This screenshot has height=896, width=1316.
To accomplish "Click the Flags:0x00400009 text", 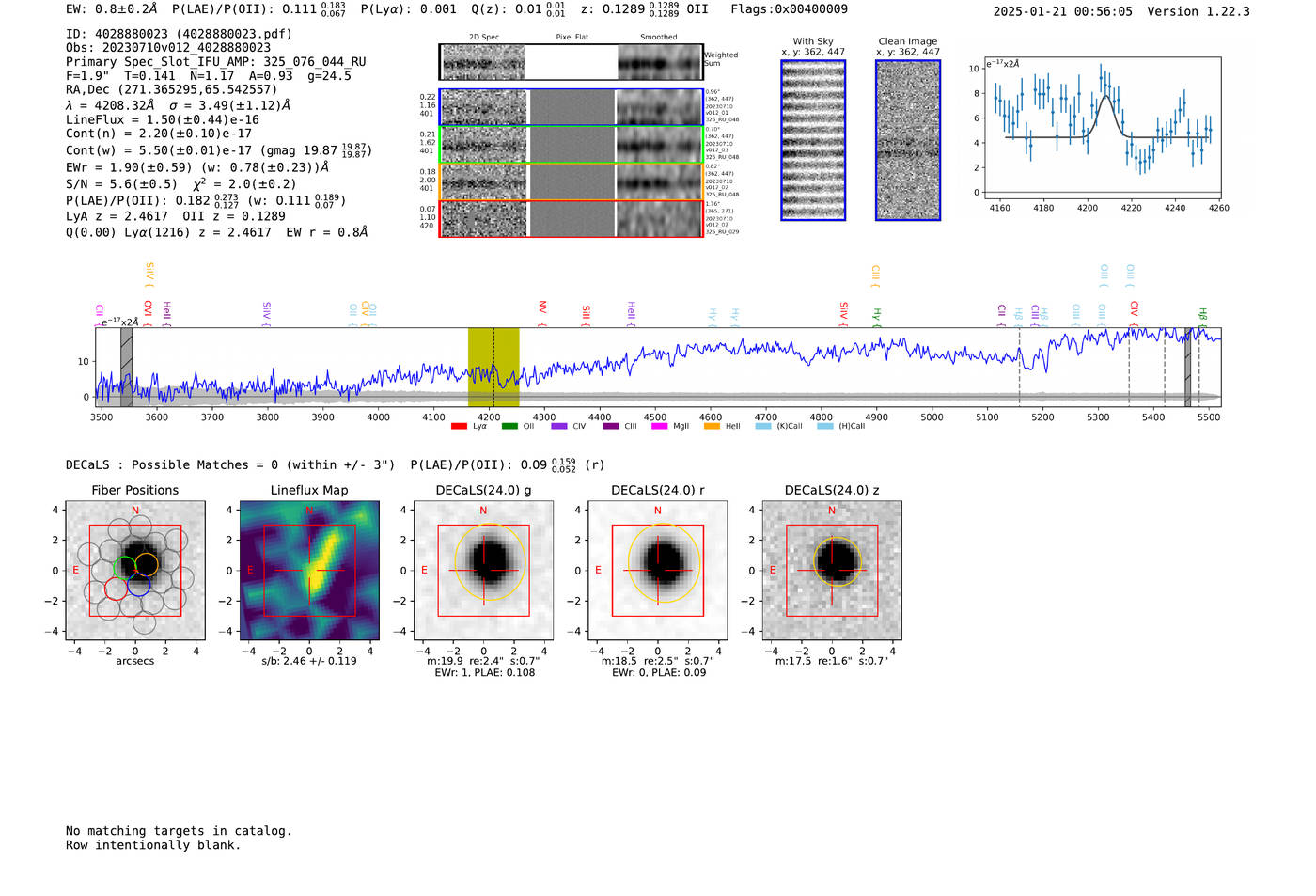I will (789, 9).
